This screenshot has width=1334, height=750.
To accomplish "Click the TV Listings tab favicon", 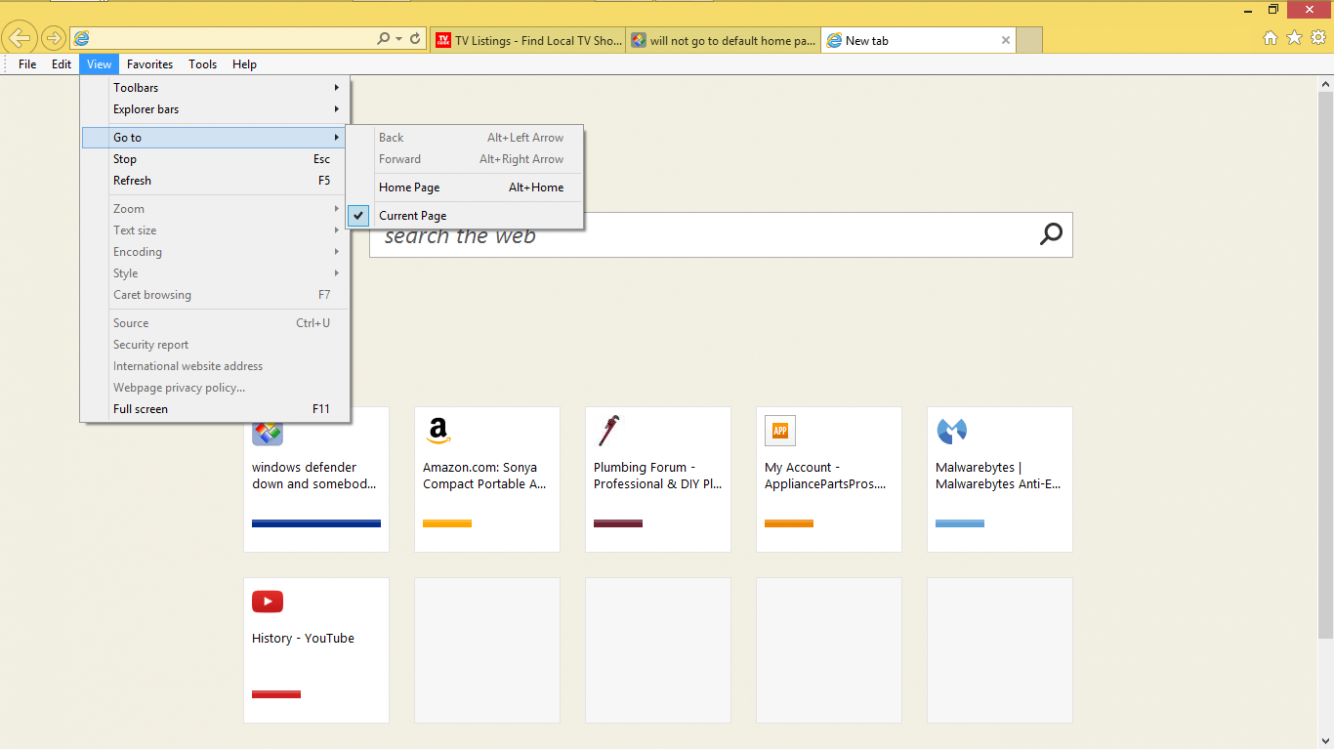I will 443,40.
